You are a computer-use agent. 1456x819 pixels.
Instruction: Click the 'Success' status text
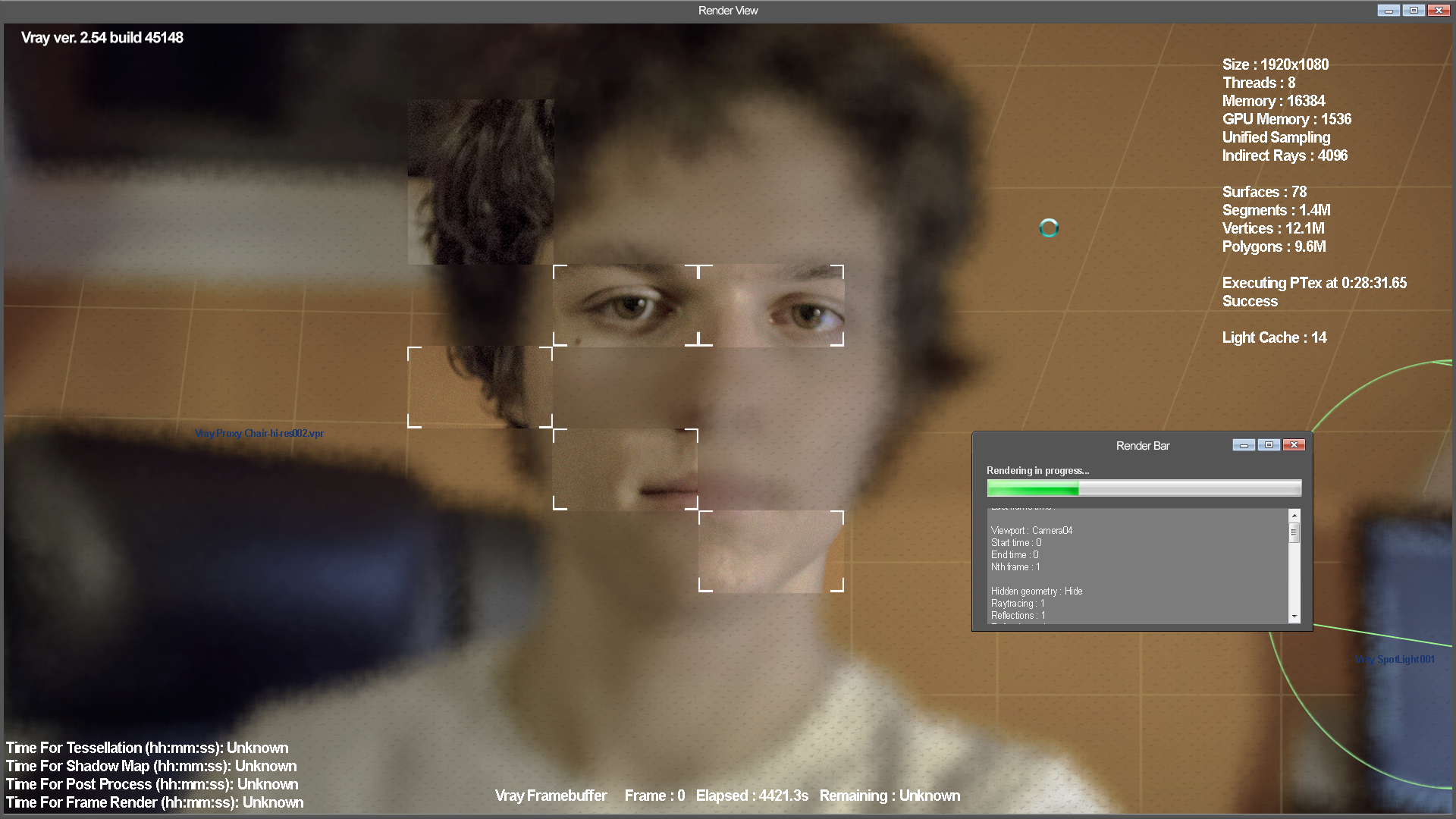coord(1250,301)
